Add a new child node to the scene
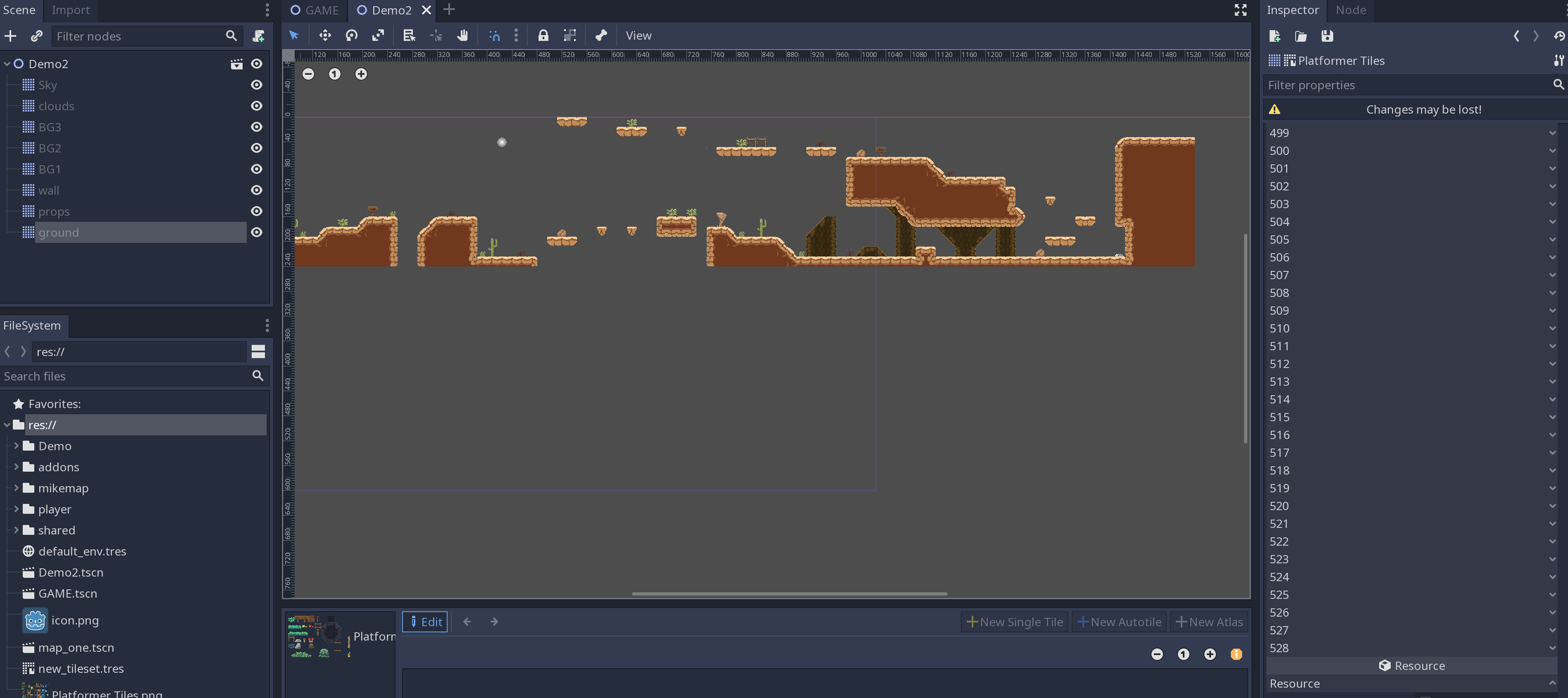Screen dimensions: 1568x698 10,36
